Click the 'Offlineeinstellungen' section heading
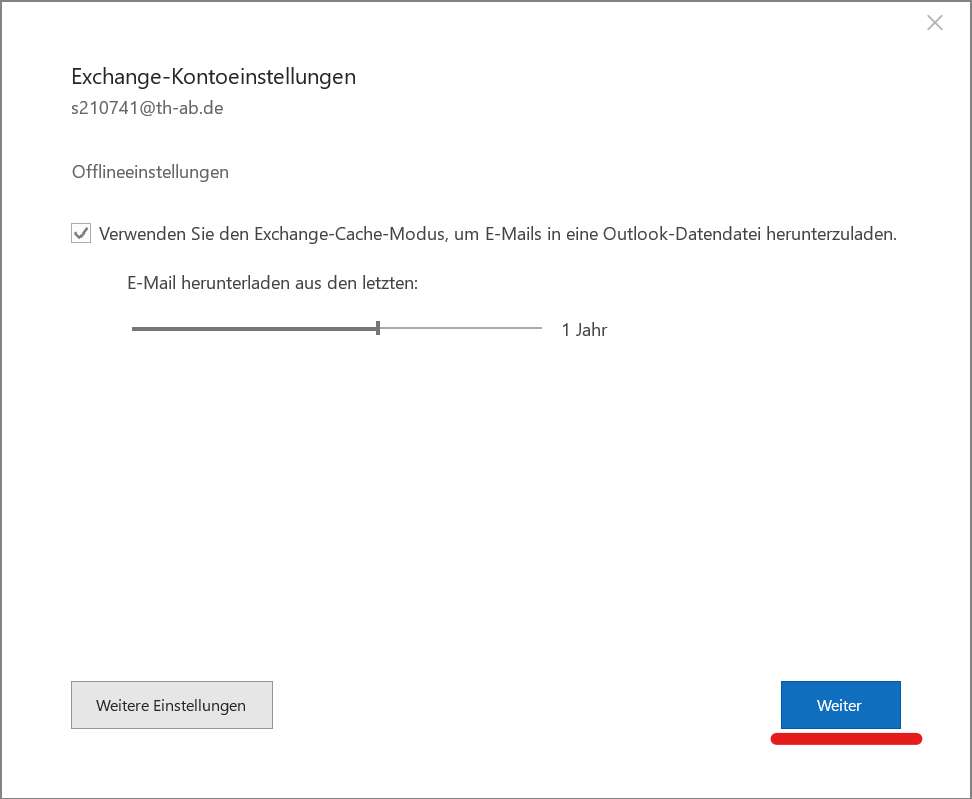The width and height of the screenshot is (972, 799). coord(151,172)
